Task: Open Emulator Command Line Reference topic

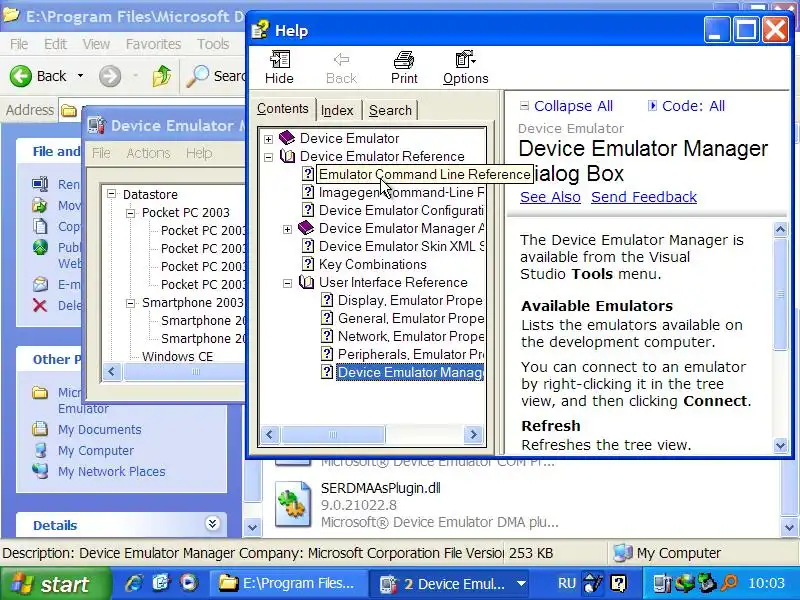Action: (424, 174)
